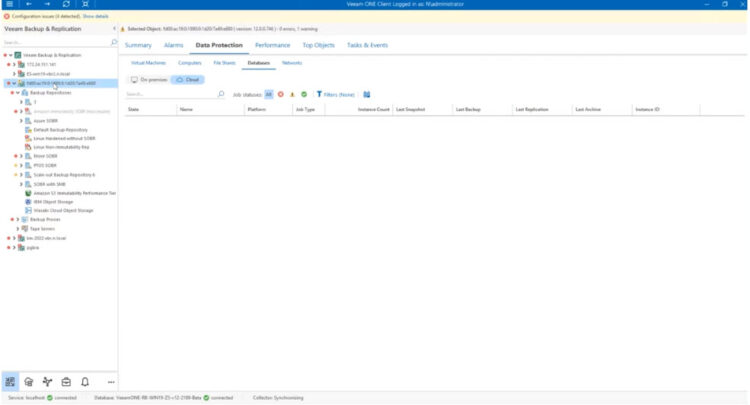Screen dimensions: 750x405
Task: Collapse the Backup Repositories node
Action: pos(18,93)
